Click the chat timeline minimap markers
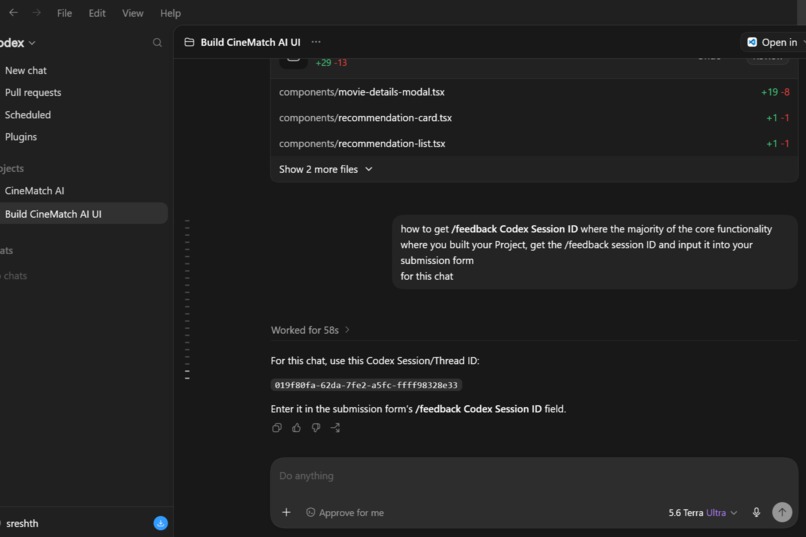Image resolution: width=806 pixels, height=537 pixels. click(x=187, y=299)
